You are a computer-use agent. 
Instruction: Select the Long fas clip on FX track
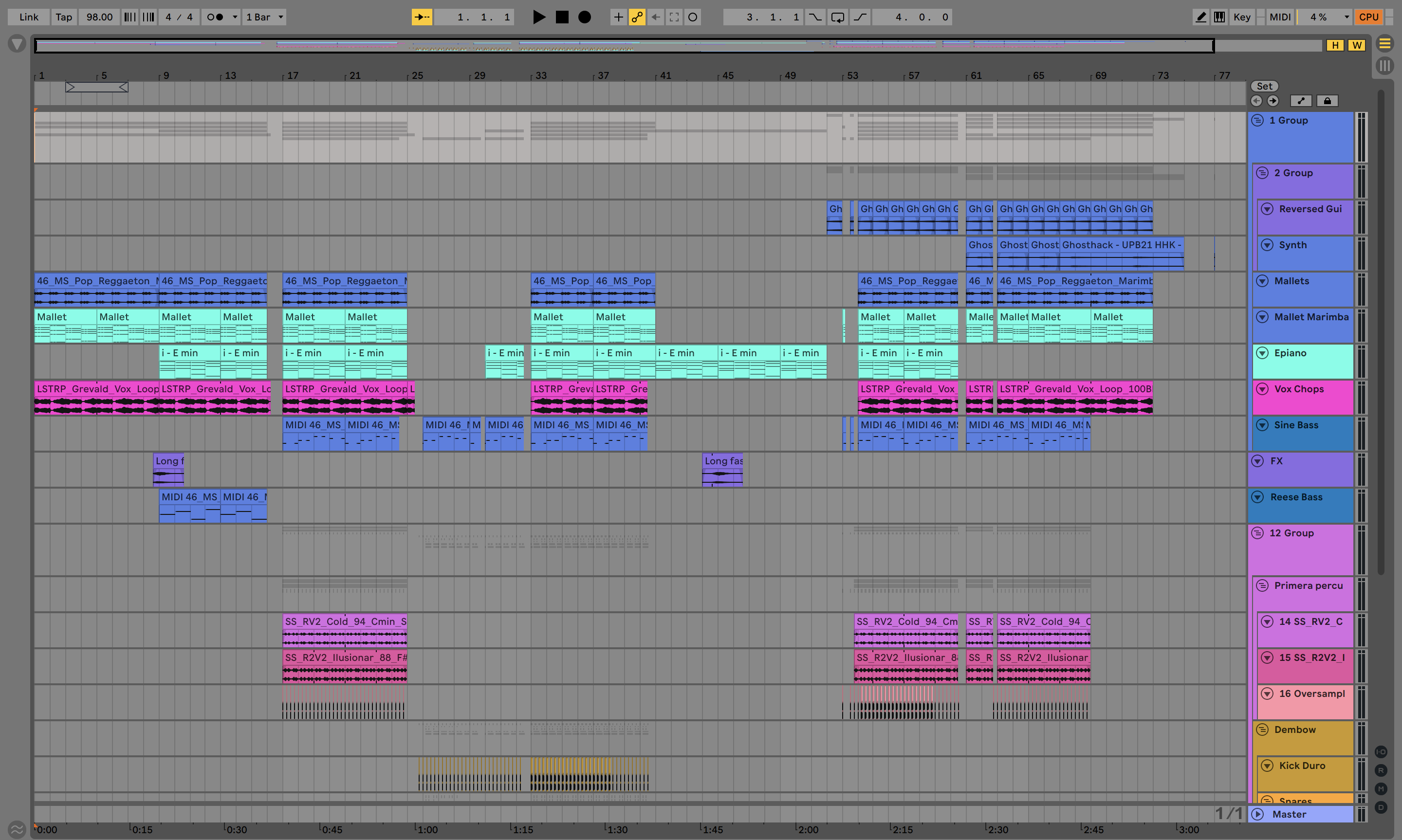722,469
